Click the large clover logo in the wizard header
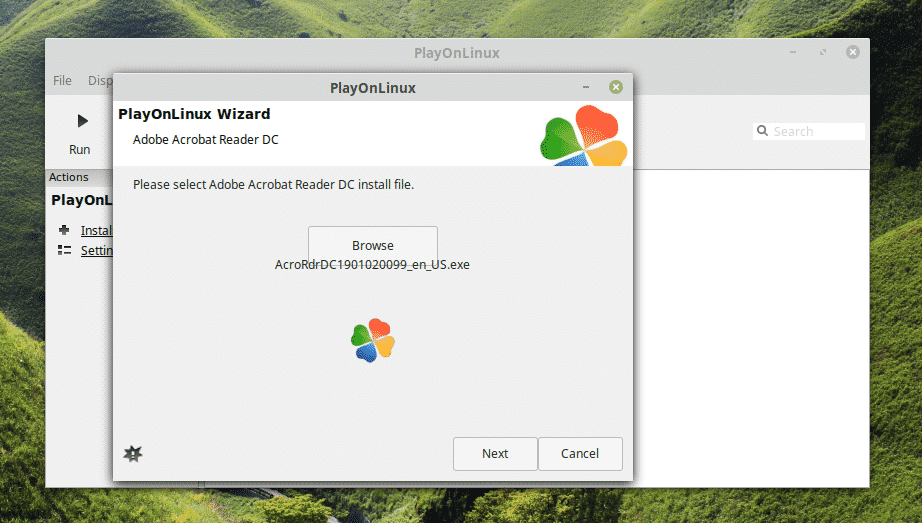 click(583, 136)
